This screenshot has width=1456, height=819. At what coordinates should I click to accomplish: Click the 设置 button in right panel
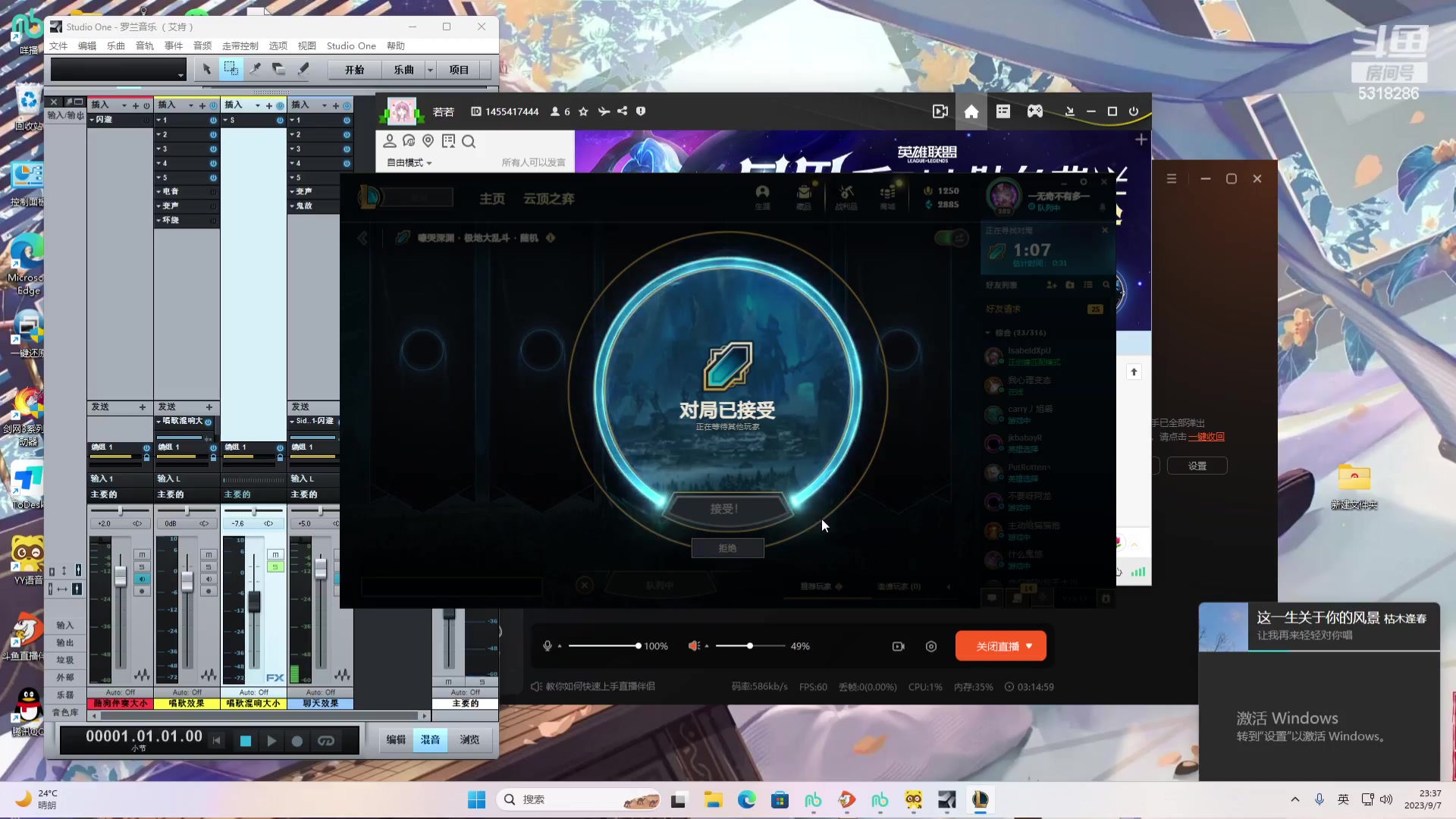tap(1197, 466)
